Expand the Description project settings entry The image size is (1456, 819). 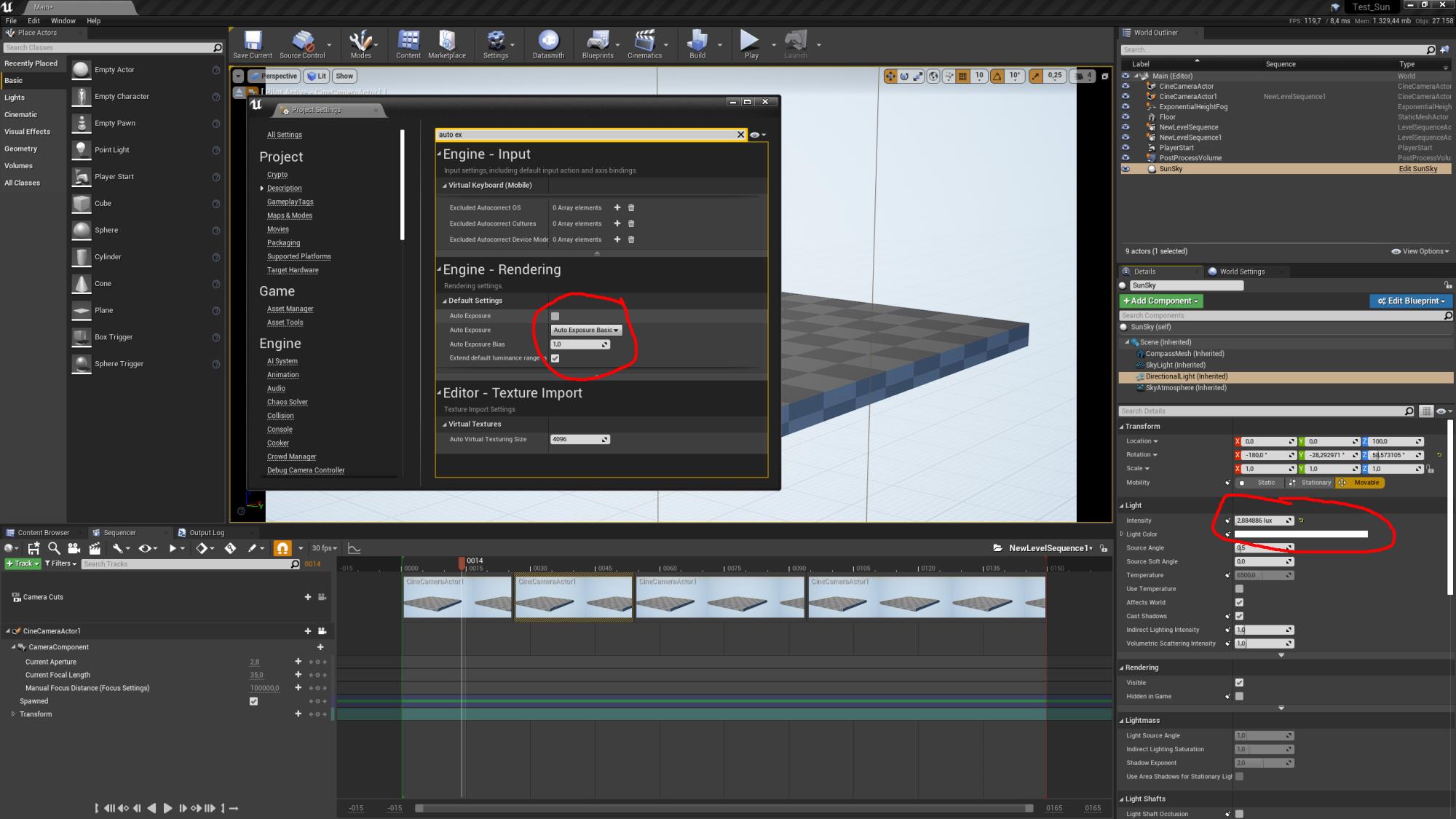pyautogui.click(x=262, y=189)
